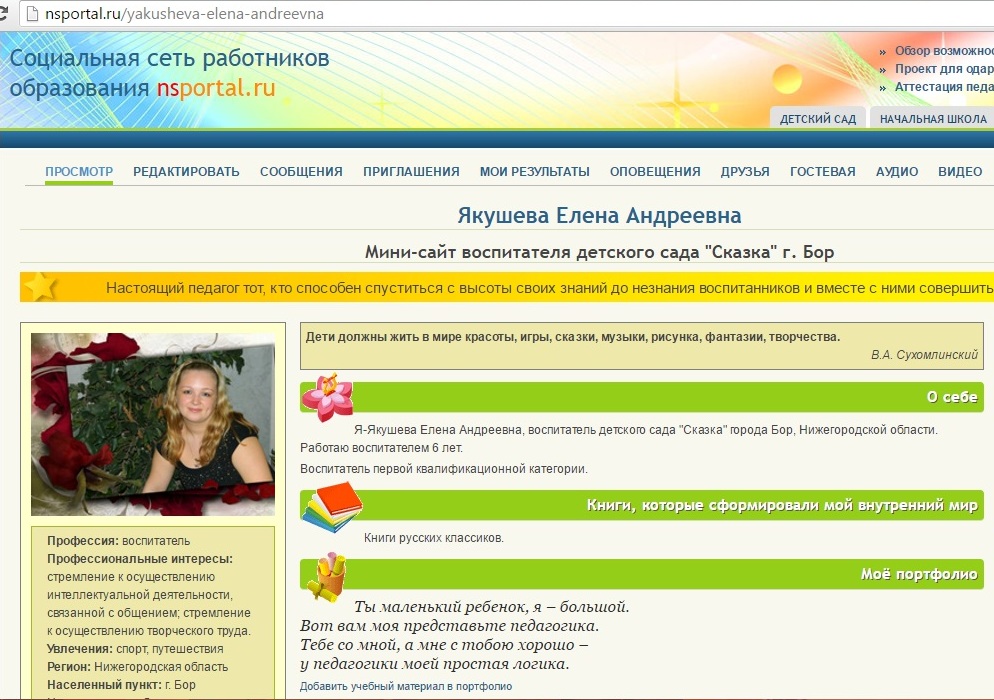Screen dimensions: 994x700
Task: Click the Увлечения: спорт, путешествия line
Action: tap(135, 649)
